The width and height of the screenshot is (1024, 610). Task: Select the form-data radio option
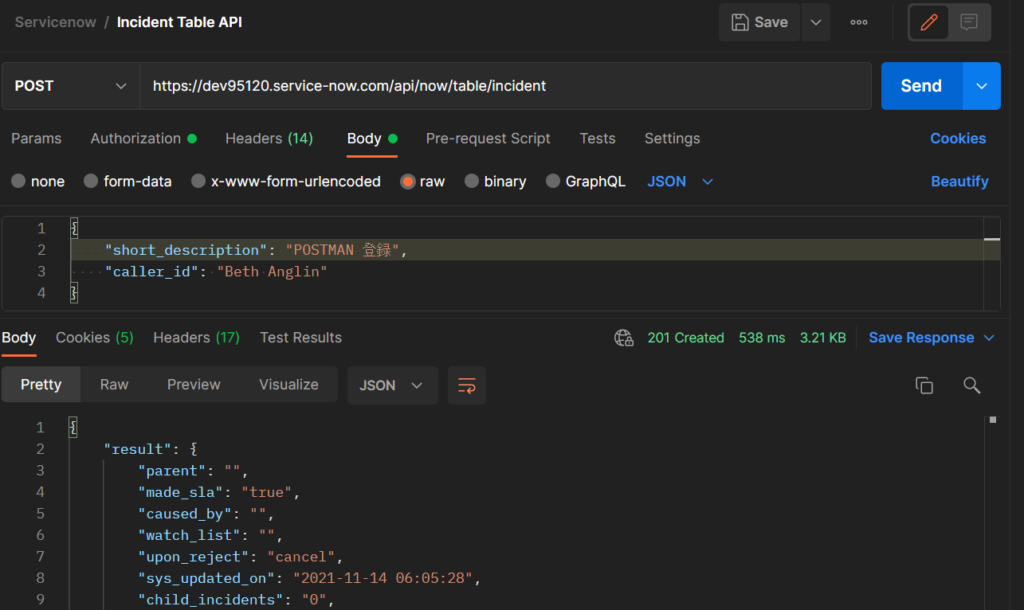92,181
